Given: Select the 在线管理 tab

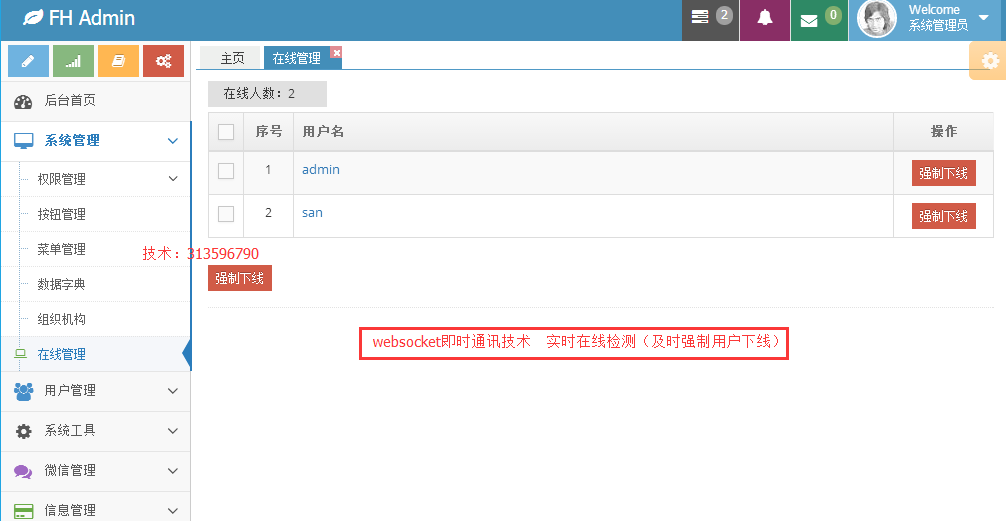Looking at the screenshot, I should [296, 58].
